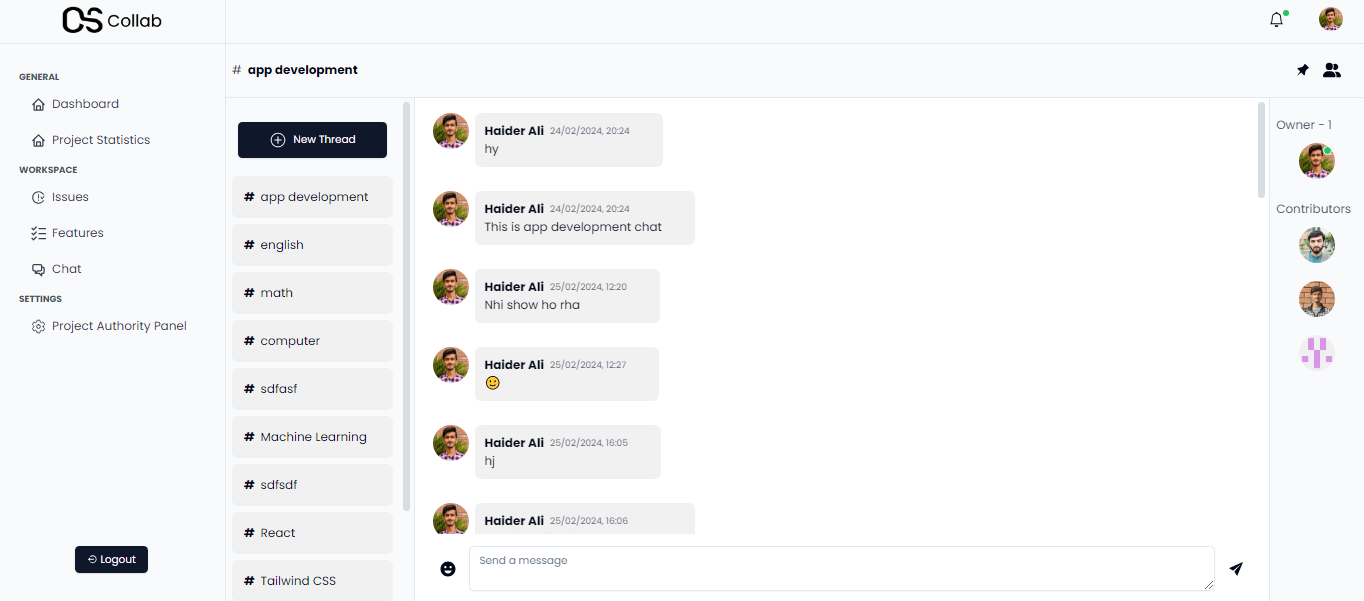Screen dimensions: 1364x601
Task: Click the notification bell icon
Action: pyautogui.click(x=1276, y=20)
